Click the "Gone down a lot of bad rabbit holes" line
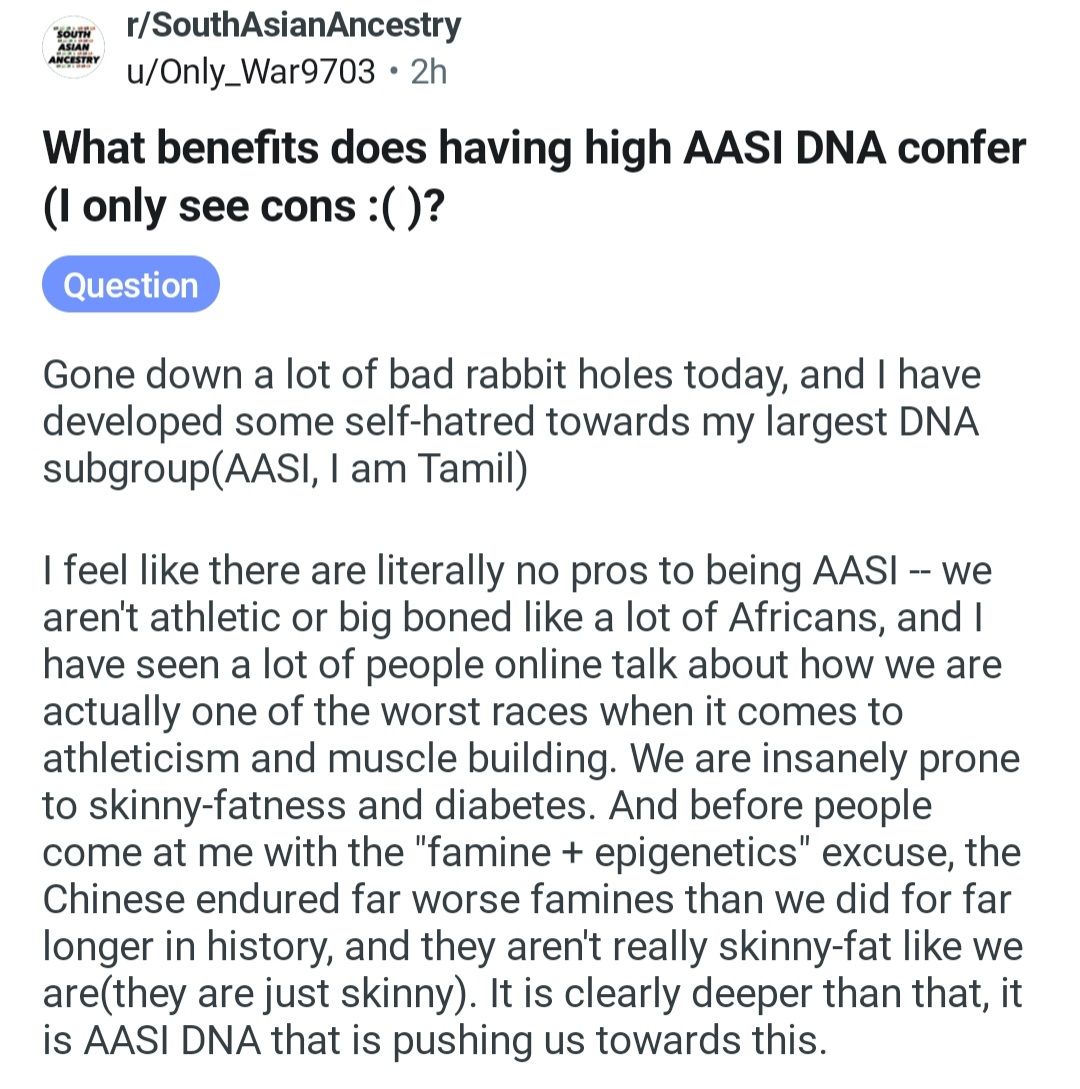Viewport: 1080px width, 1089px height. (x=512, y=375)
